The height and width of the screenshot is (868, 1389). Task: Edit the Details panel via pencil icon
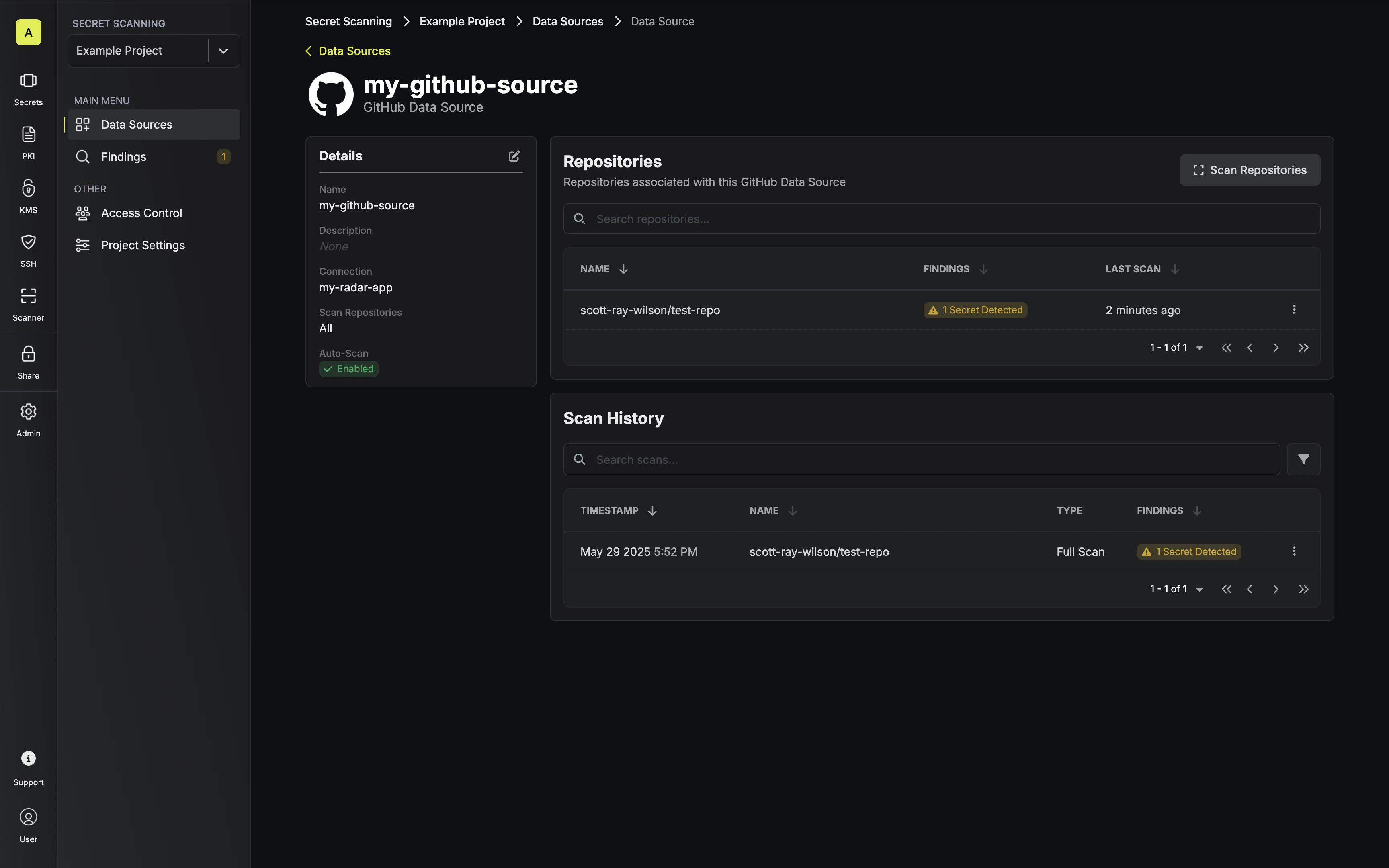coord(514,156)
